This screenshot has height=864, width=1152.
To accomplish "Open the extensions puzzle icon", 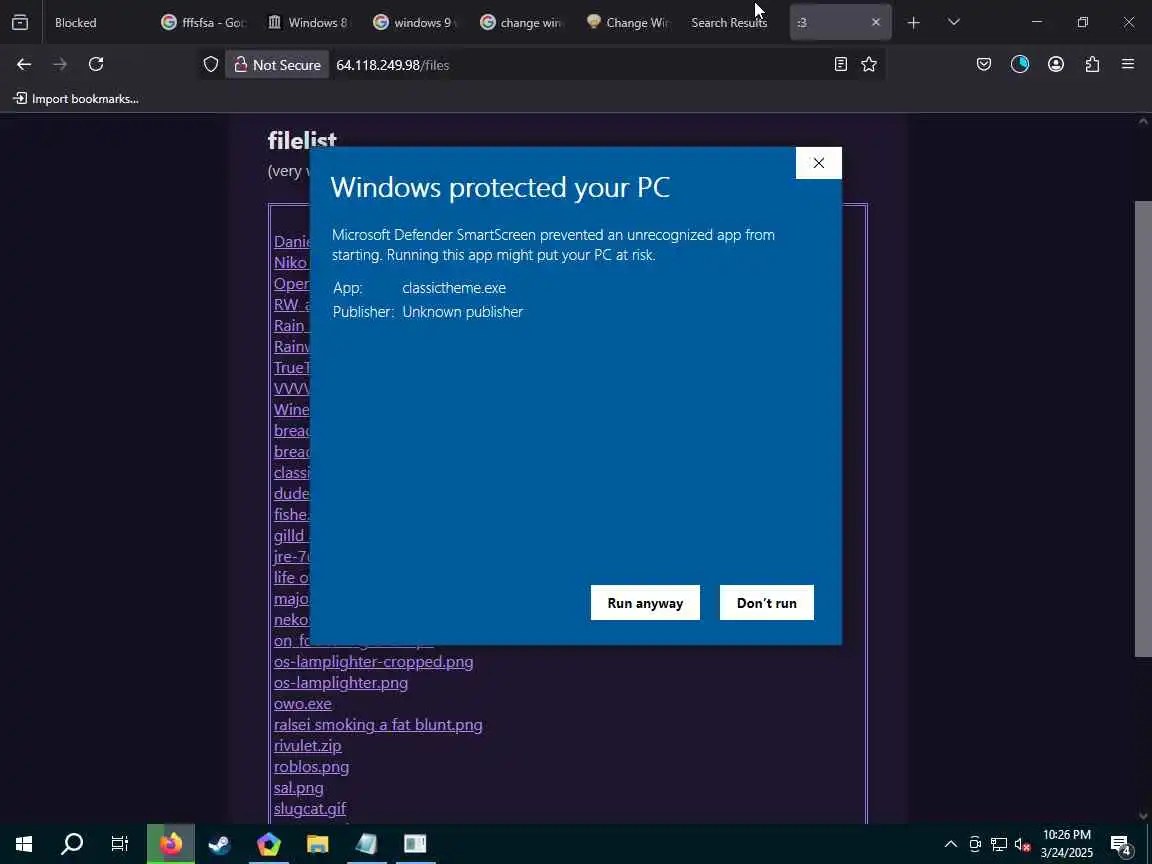I will [x=1092, y=65].
